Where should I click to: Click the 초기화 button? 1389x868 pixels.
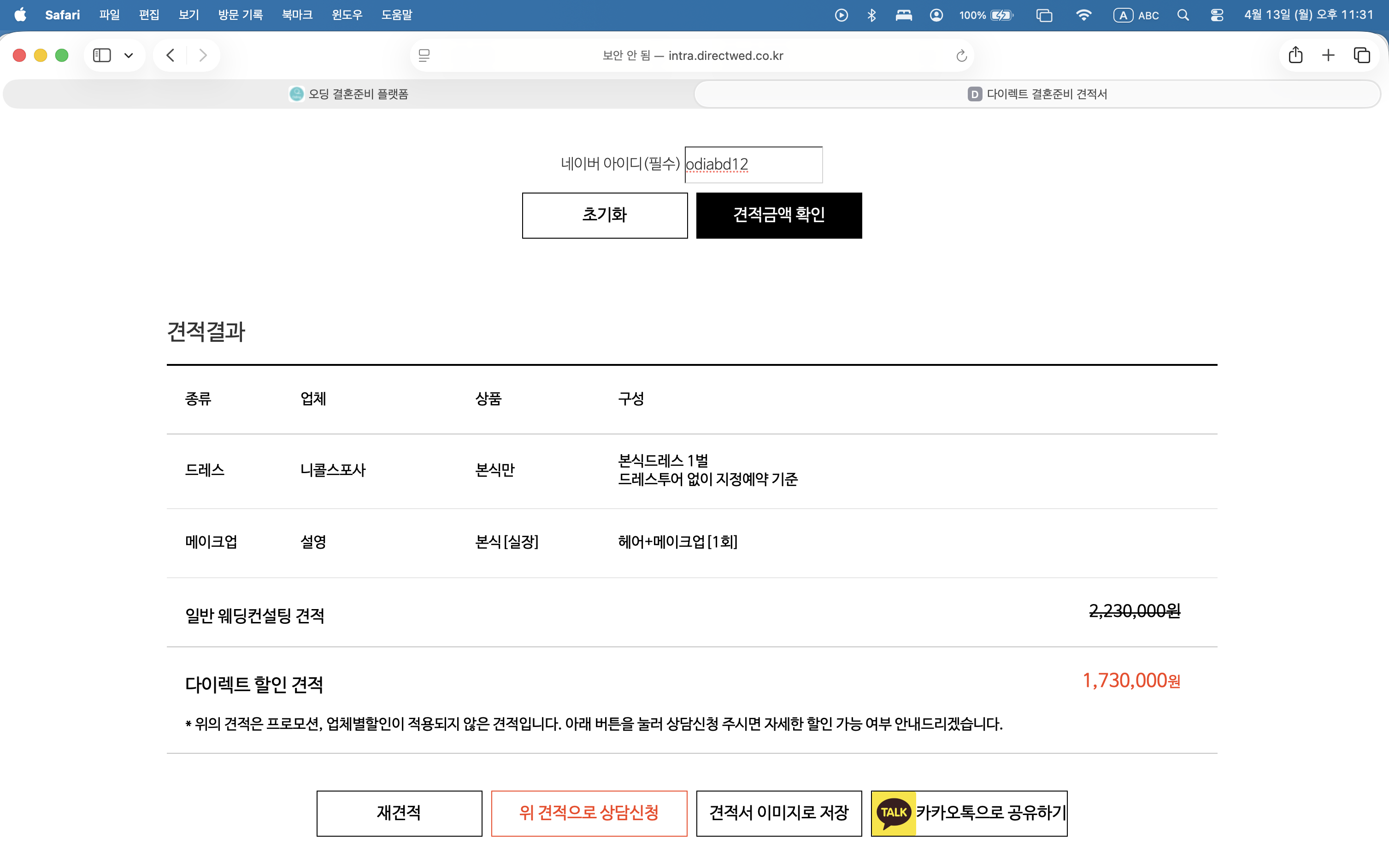pos(604,215)
